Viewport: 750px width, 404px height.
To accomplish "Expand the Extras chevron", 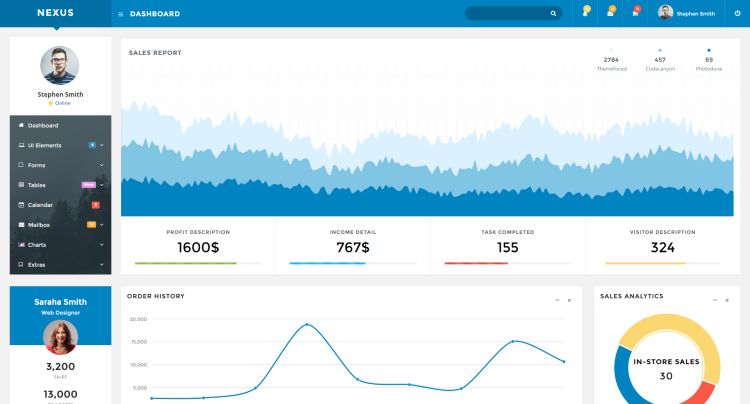I will pyautogui.click(x=102, y=264).
